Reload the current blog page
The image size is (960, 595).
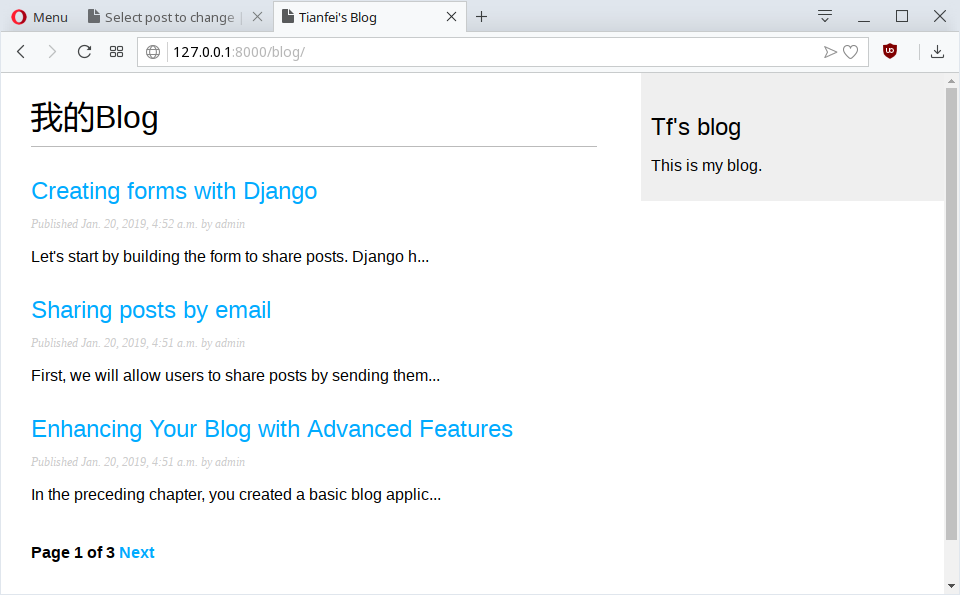pyautogui.click(x=84, y=52)
